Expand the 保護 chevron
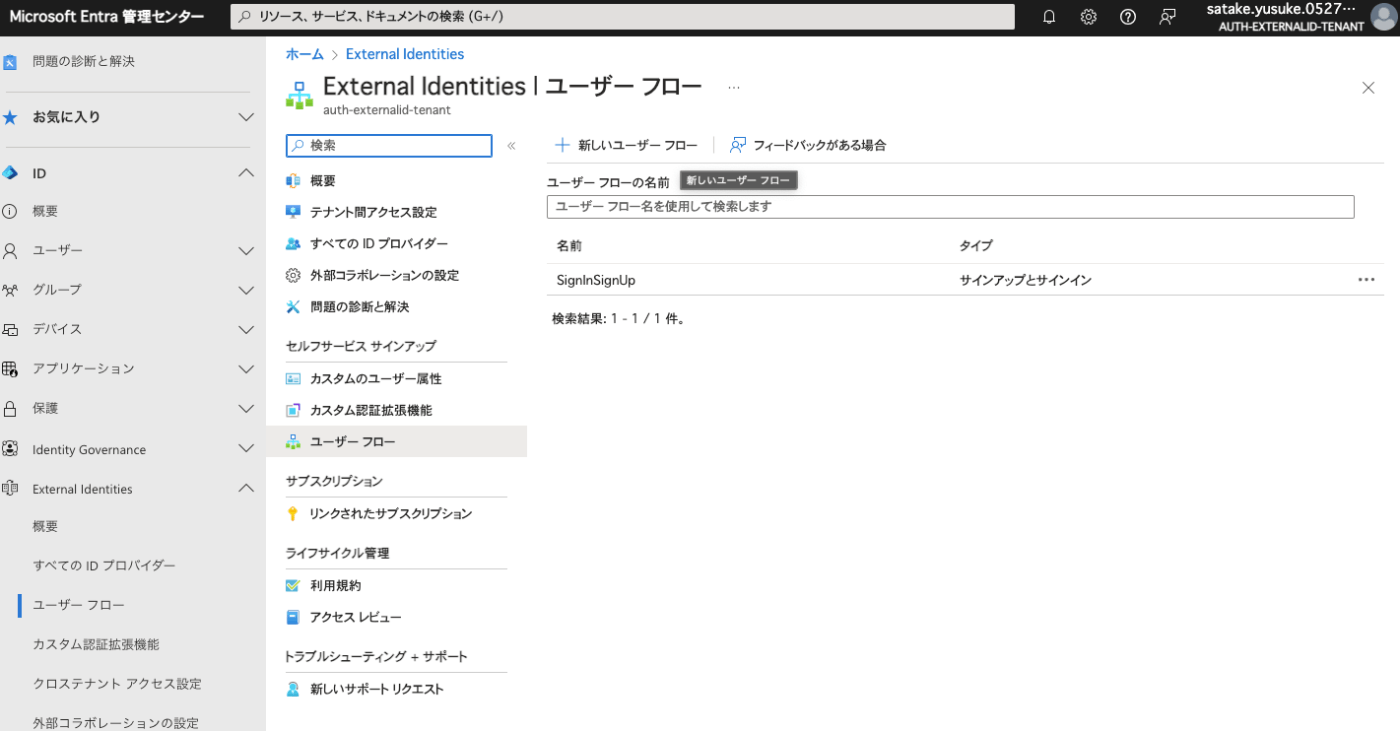 [x=246, y=409]
